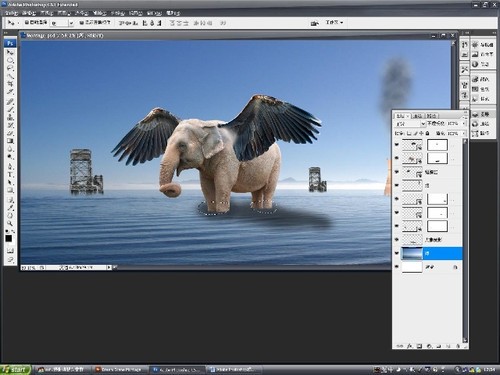Image resolution: width=500 pixels, height=375 pixels.
Task: Hide the selected blue-highlighted sea layer
Action: click(x=397, y=253)
